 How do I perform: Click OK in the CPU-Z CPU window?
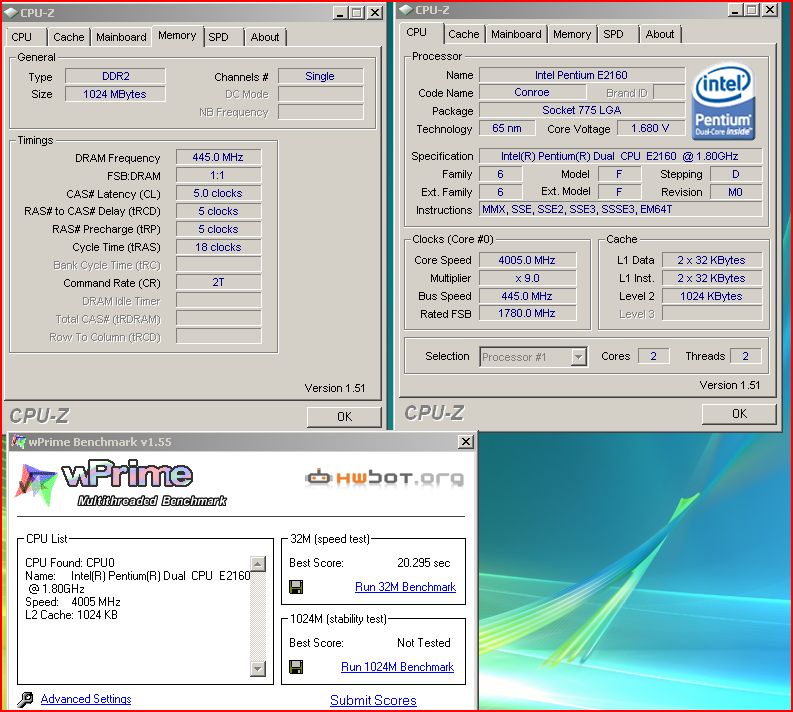point(739,414)
